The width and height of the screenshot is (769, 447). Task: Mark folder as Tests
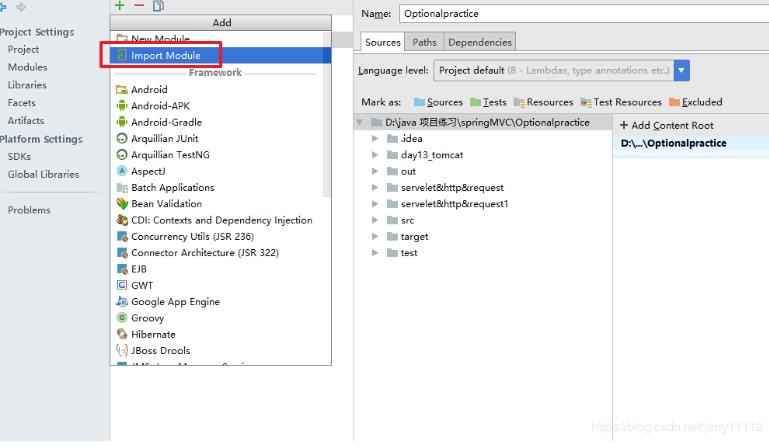pos(488,102)
